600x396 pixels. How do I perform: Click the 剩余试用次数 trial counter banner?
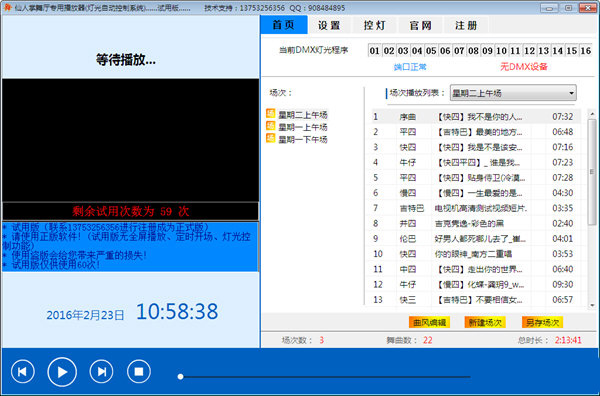click(x=130, y=211)
